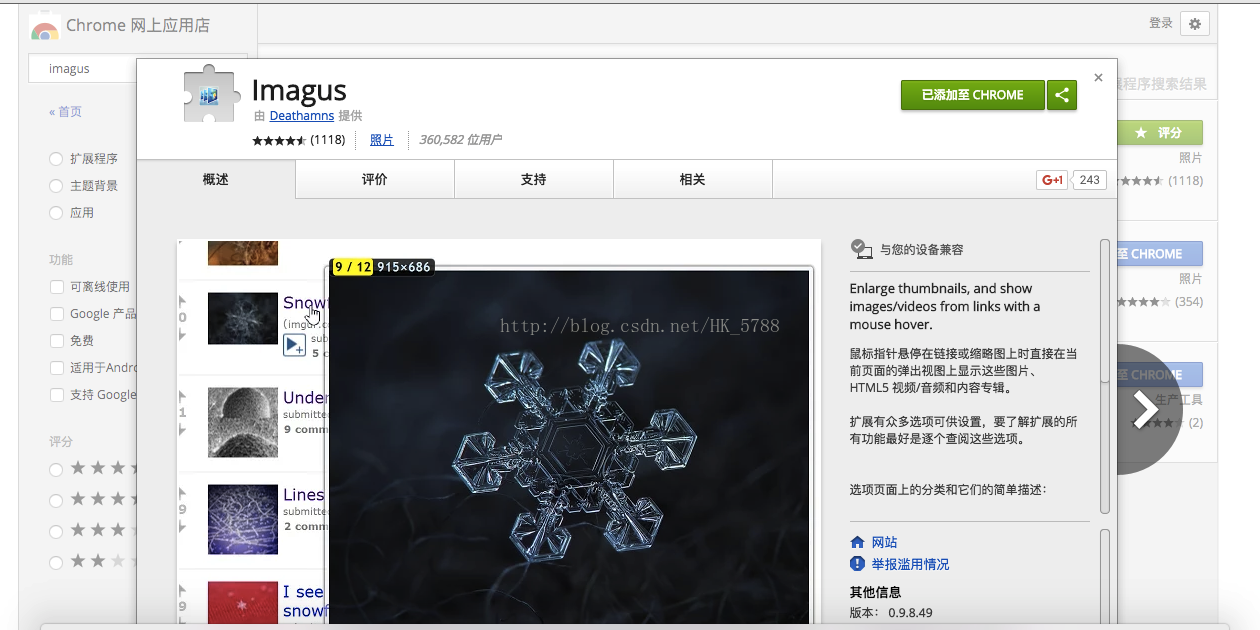Image resolution: width=1260 pixels, height=630 pixels.
Task: Click the 其他信息 heading
Action: tap(876, 591)
